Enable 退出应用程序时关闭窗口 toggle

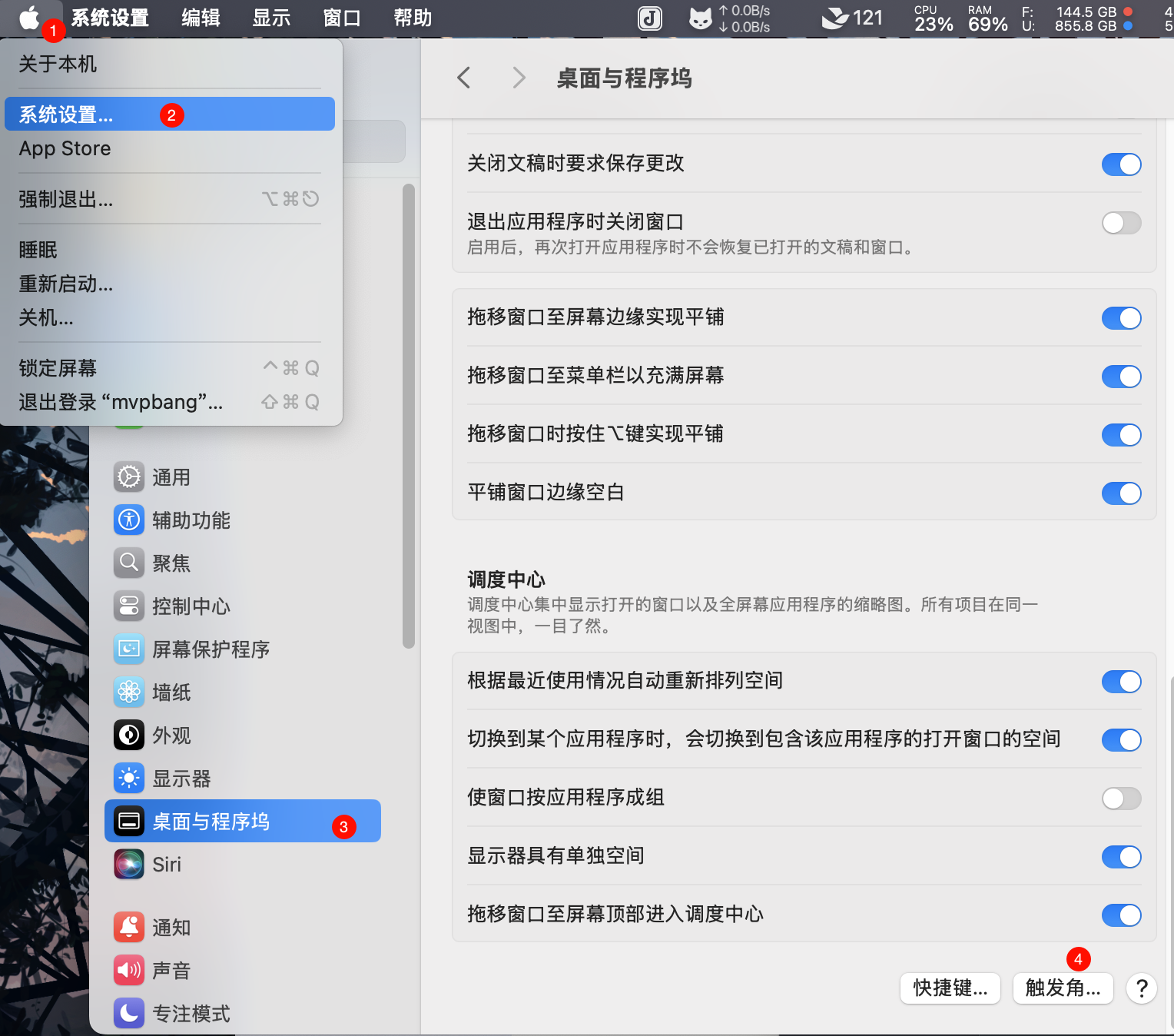coord(1121,223)
